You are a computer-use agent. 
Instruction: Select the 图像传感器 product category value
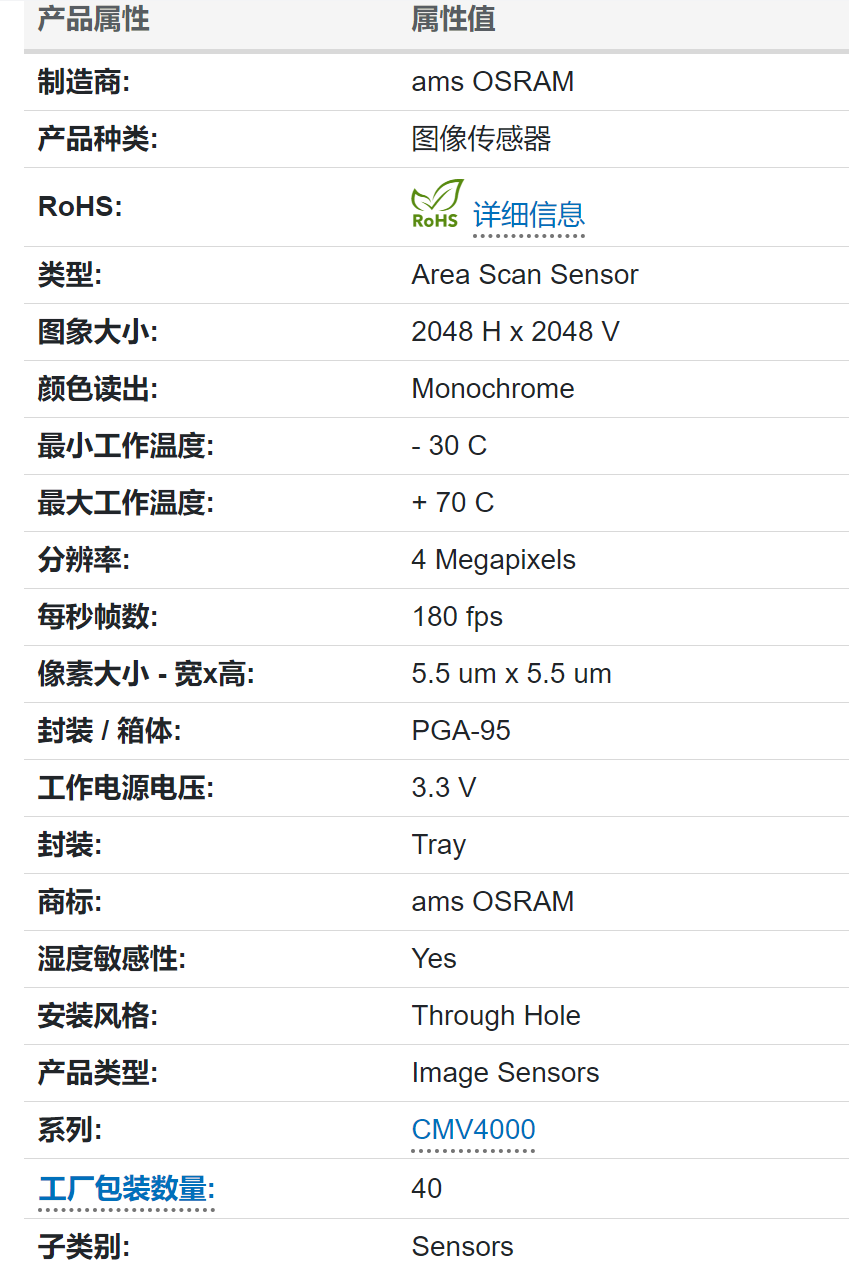(481, 139)
